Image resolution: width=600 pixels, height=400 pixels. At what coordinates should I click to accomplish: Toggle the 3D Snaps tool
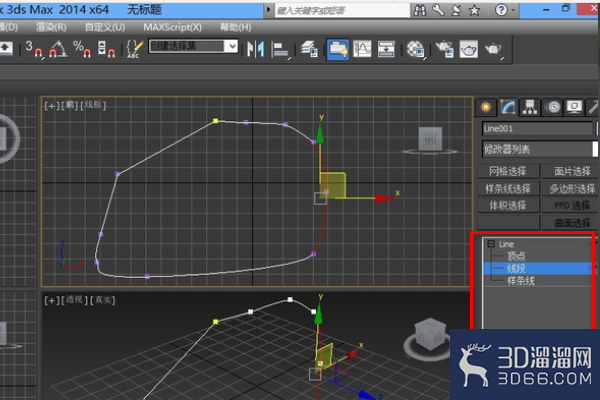point(34,49)
